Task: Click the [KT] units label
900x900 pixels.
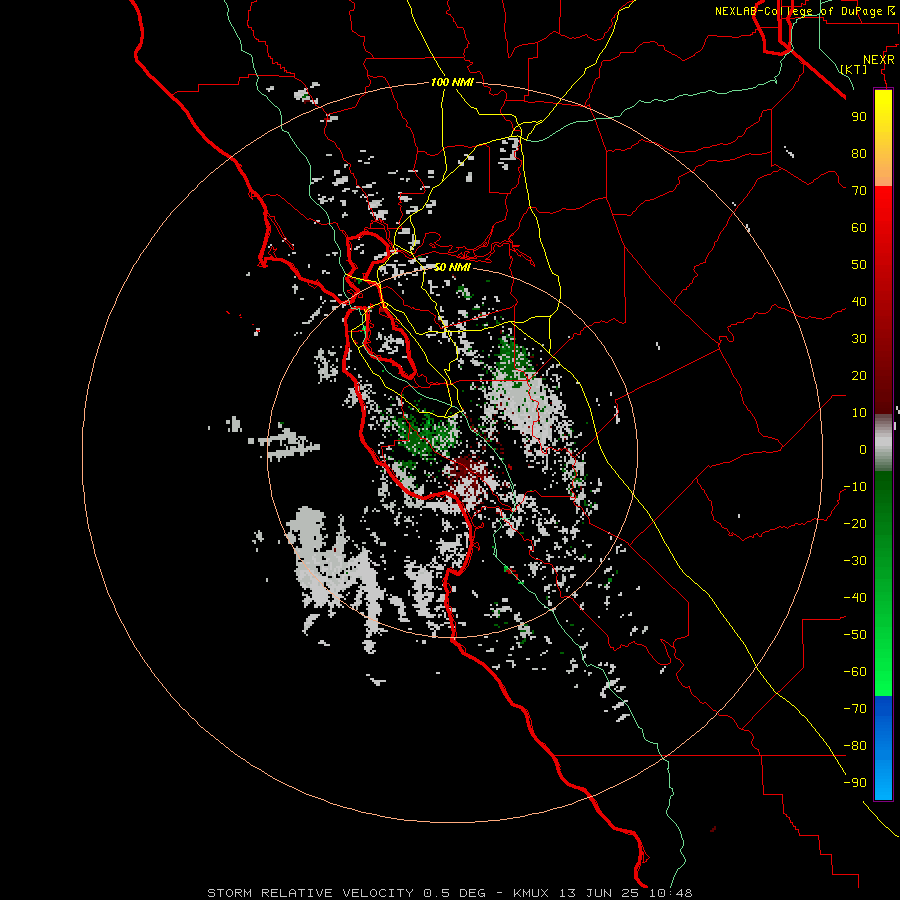Action: click(x=854, y=69)
